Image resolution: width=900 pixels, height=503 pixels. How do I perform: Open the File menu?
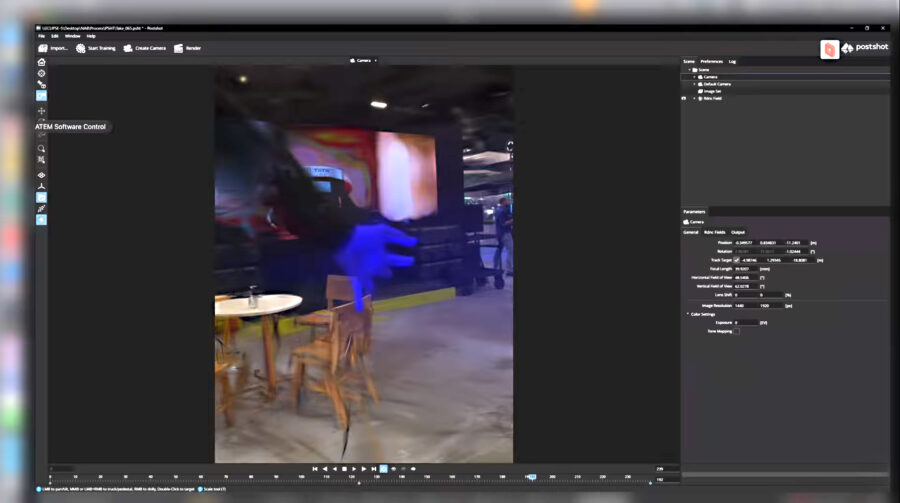(41, 36)
